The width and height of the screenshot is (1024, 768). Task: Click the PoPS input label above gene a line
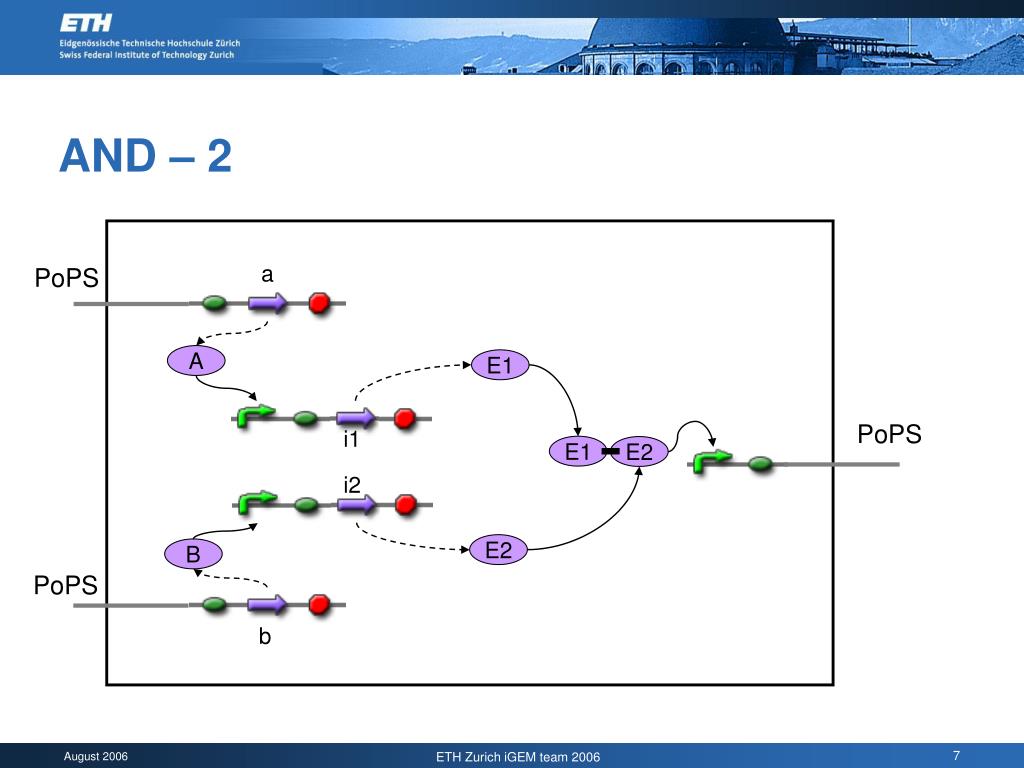coord(67,278)
